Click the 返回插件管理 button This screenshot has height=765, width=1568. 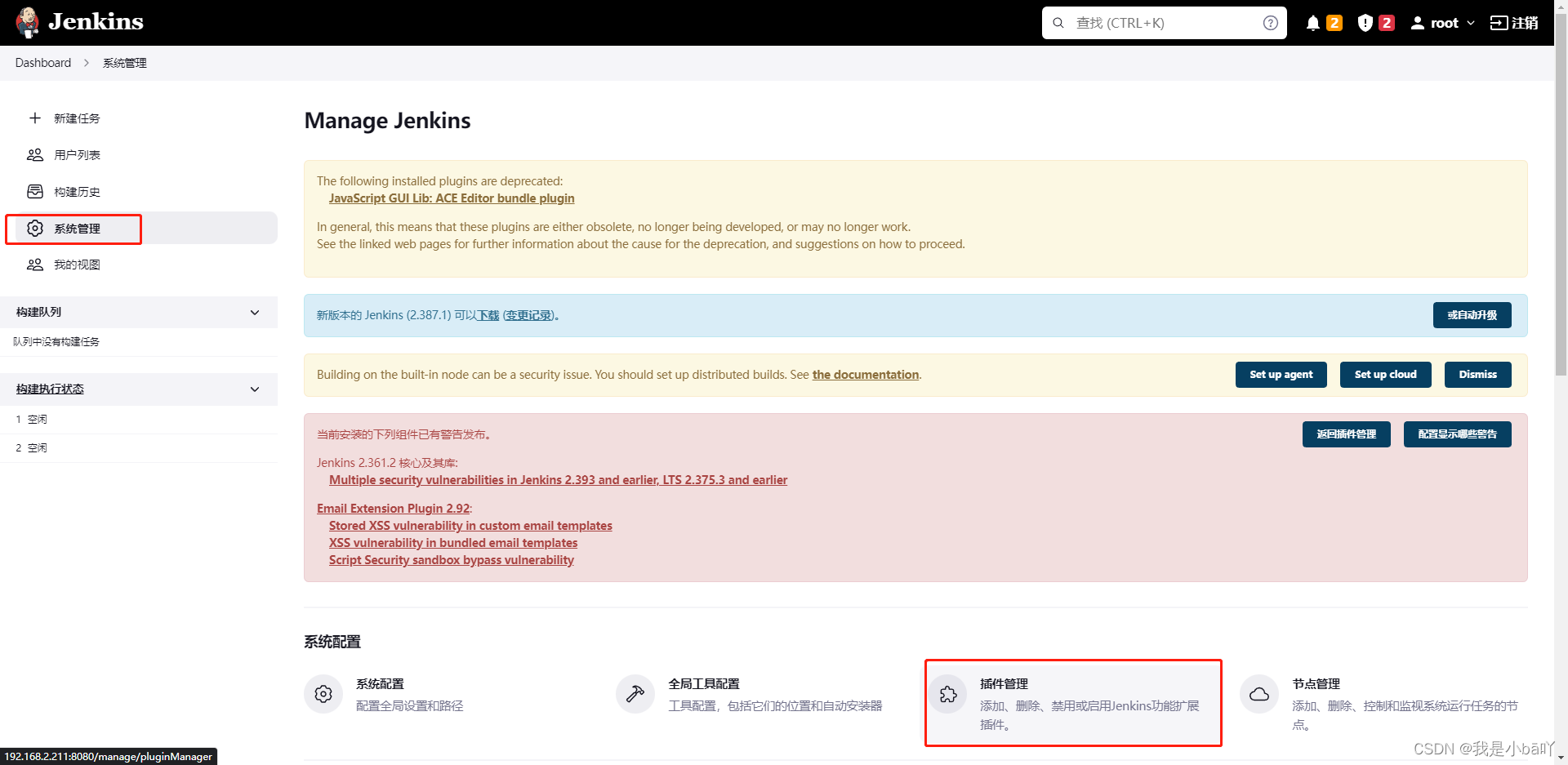[x=1346, y=434]
